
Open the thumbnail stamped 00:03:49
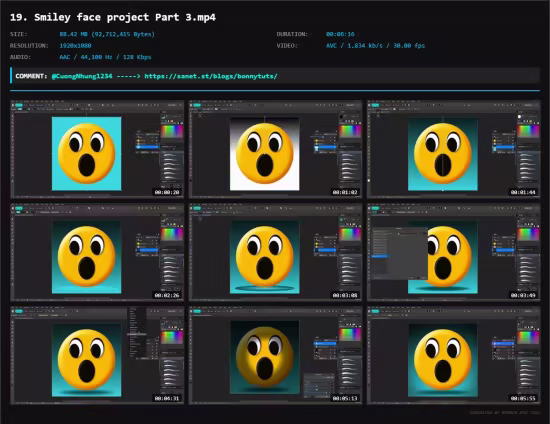454,252
